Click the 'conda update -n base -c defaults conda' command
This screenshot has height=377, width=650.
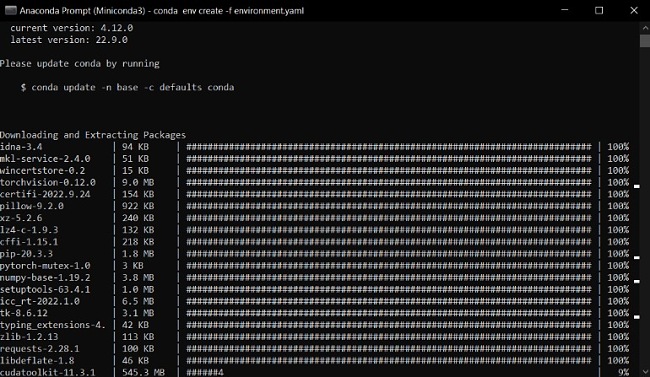pos(133,88)
